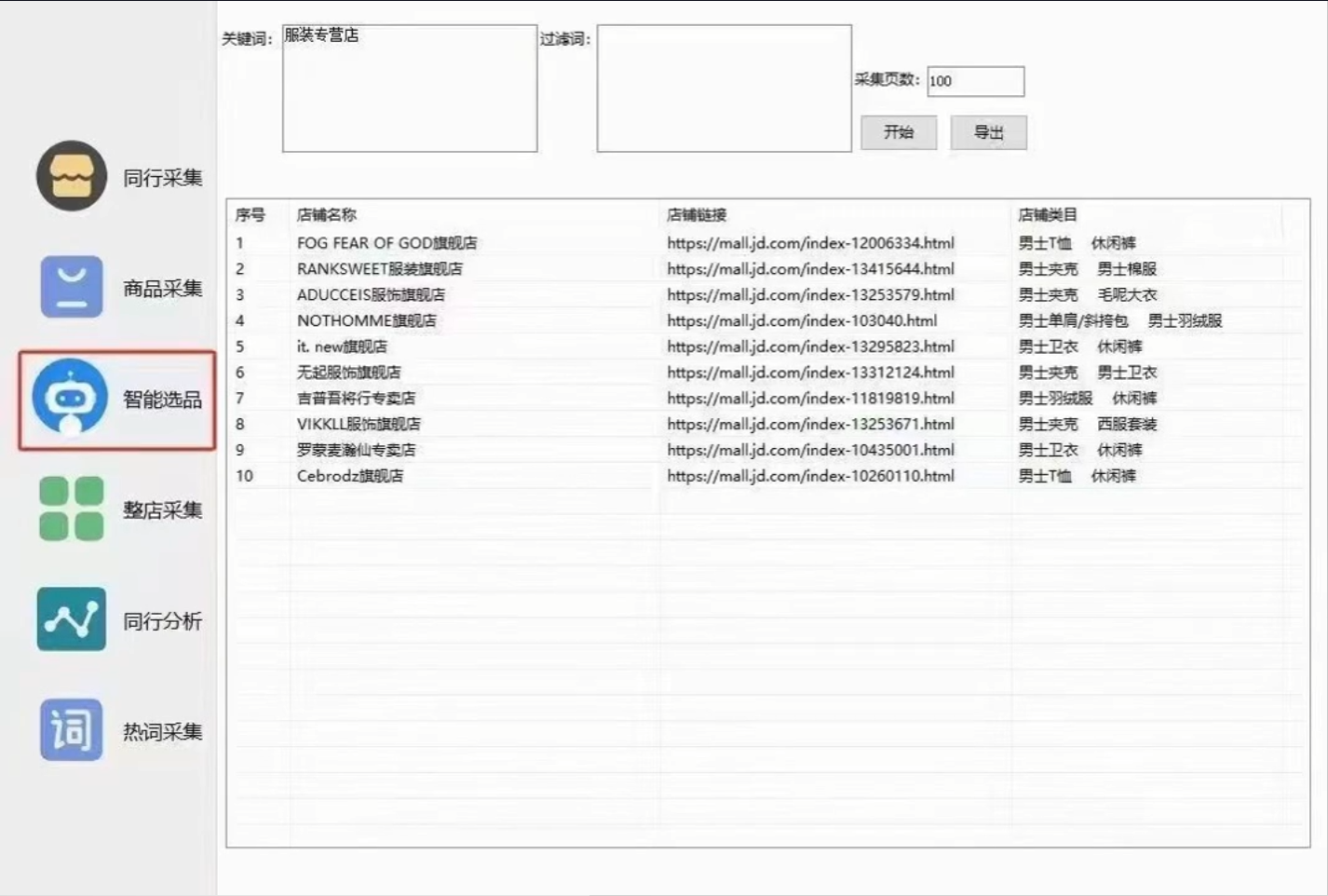Click the 导出 export button
Image resolution: width=1328 pixels, height=896 pixels.
click(x=988, y=131)
